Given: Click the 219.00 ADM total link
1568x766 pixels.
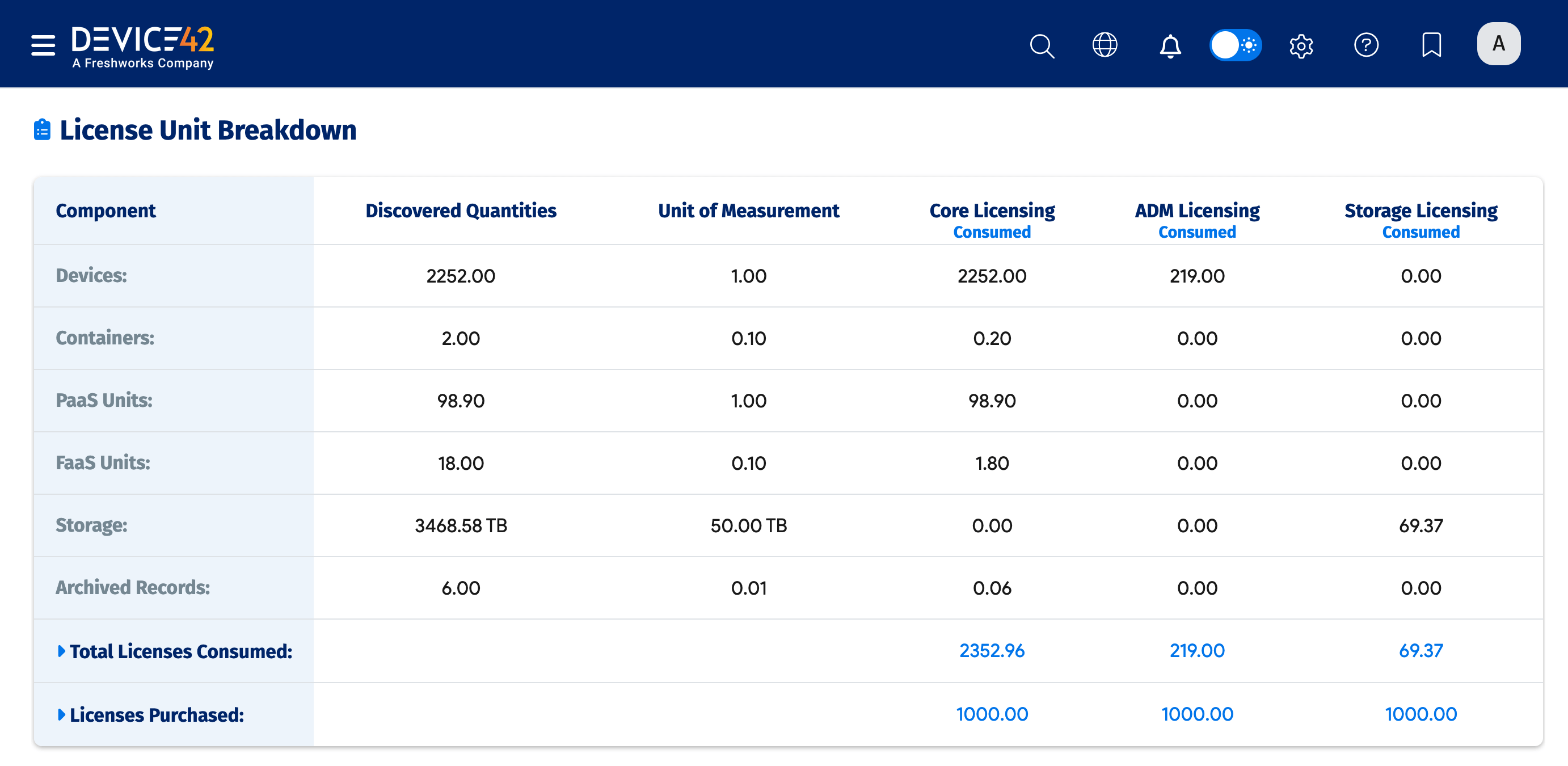Looking at the screenshot, I should point(1196,650).
